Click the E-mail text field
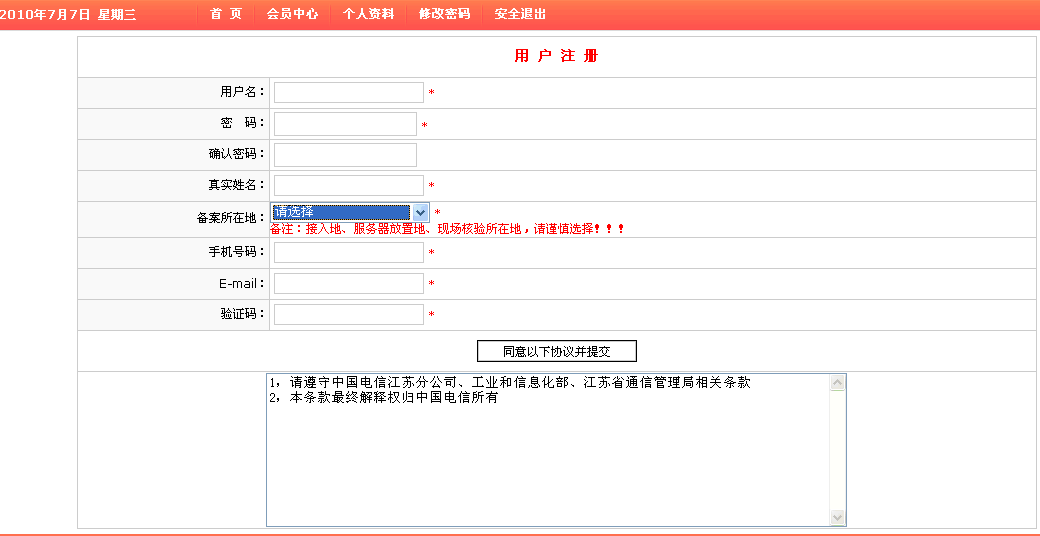The width and height of the screenshot is (1040, 536). tap(348, 283)
